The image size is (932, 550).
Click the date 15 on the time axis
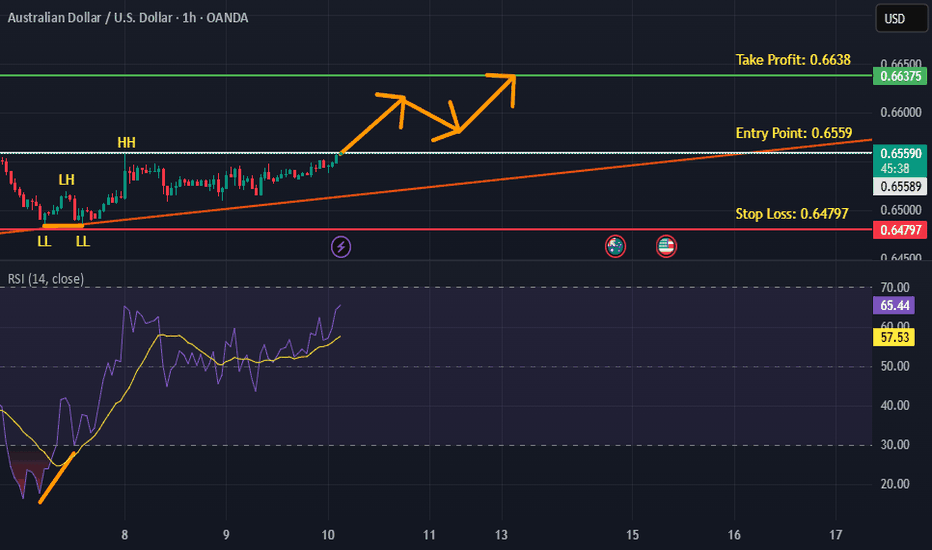[x=632, y=535]
